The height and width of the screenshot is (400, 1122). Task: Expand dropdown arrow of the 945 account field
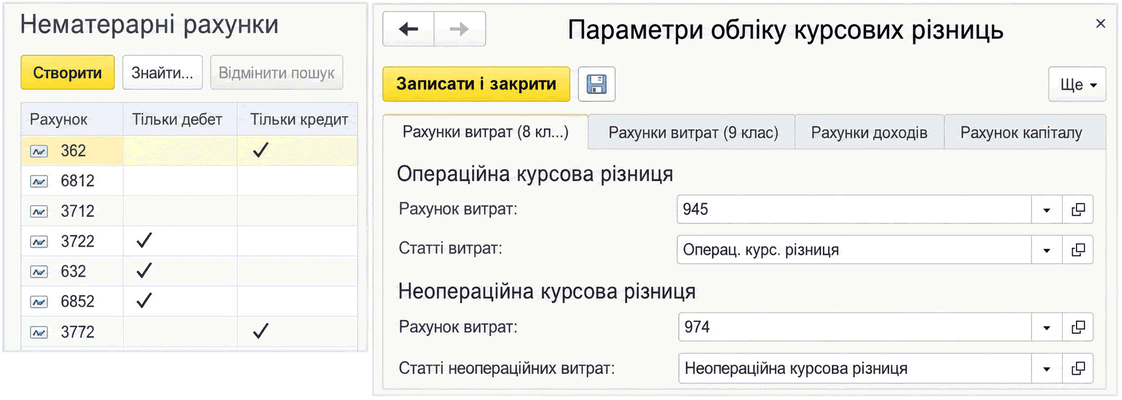(x=1046, y=209)
